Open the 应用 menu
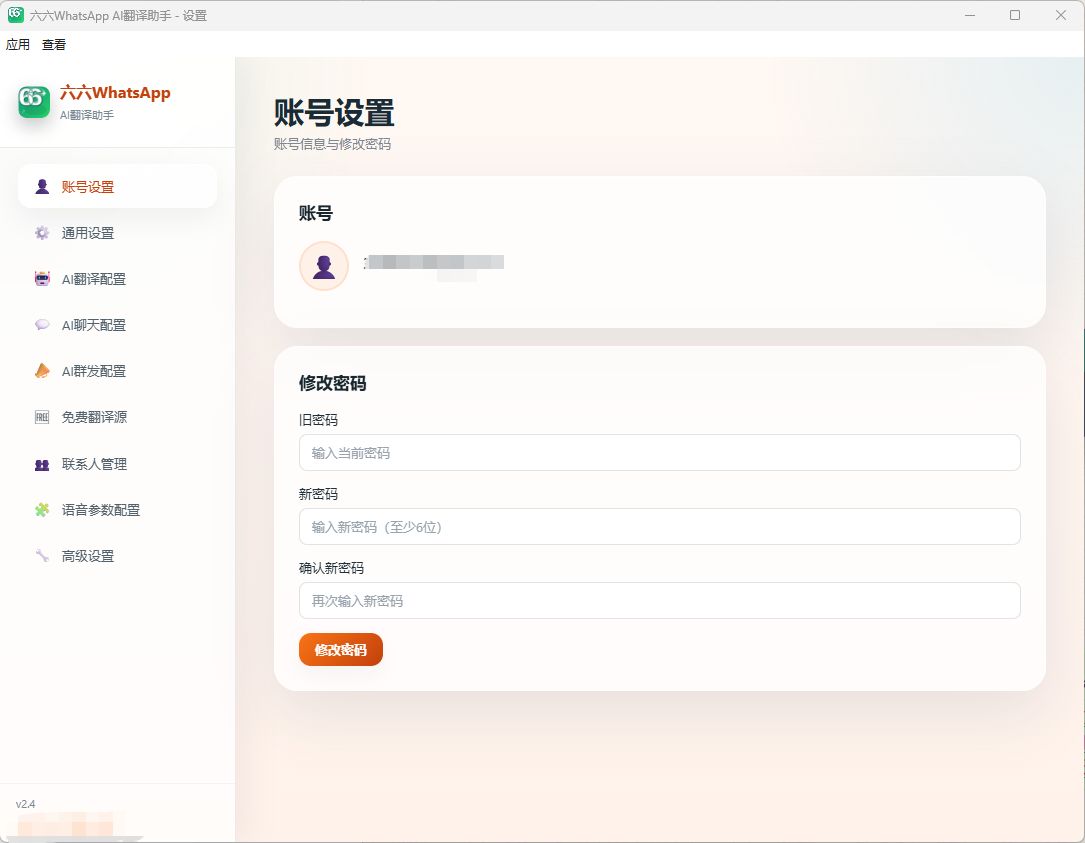 pyautogui.click(x=18, y=44)
